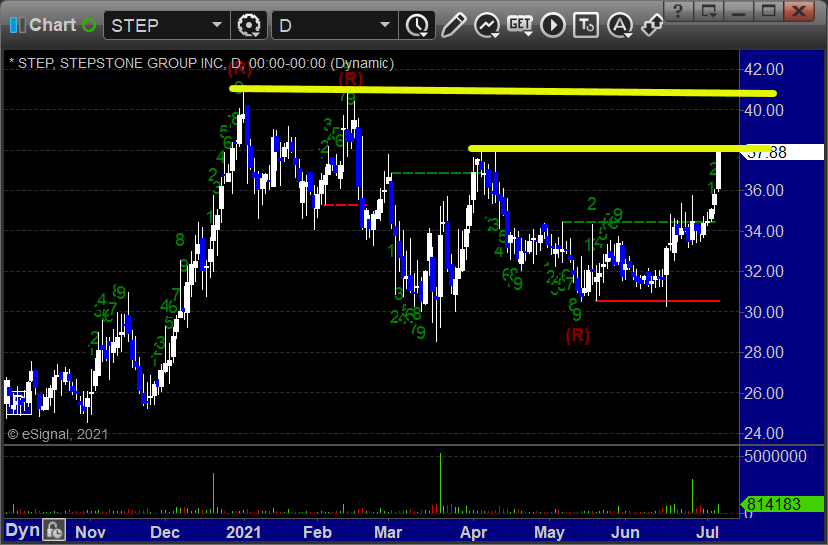The width and height of the screenshot is (828, 545).
Task: Open the GET studies dropdown
Action: click(520, 25)
